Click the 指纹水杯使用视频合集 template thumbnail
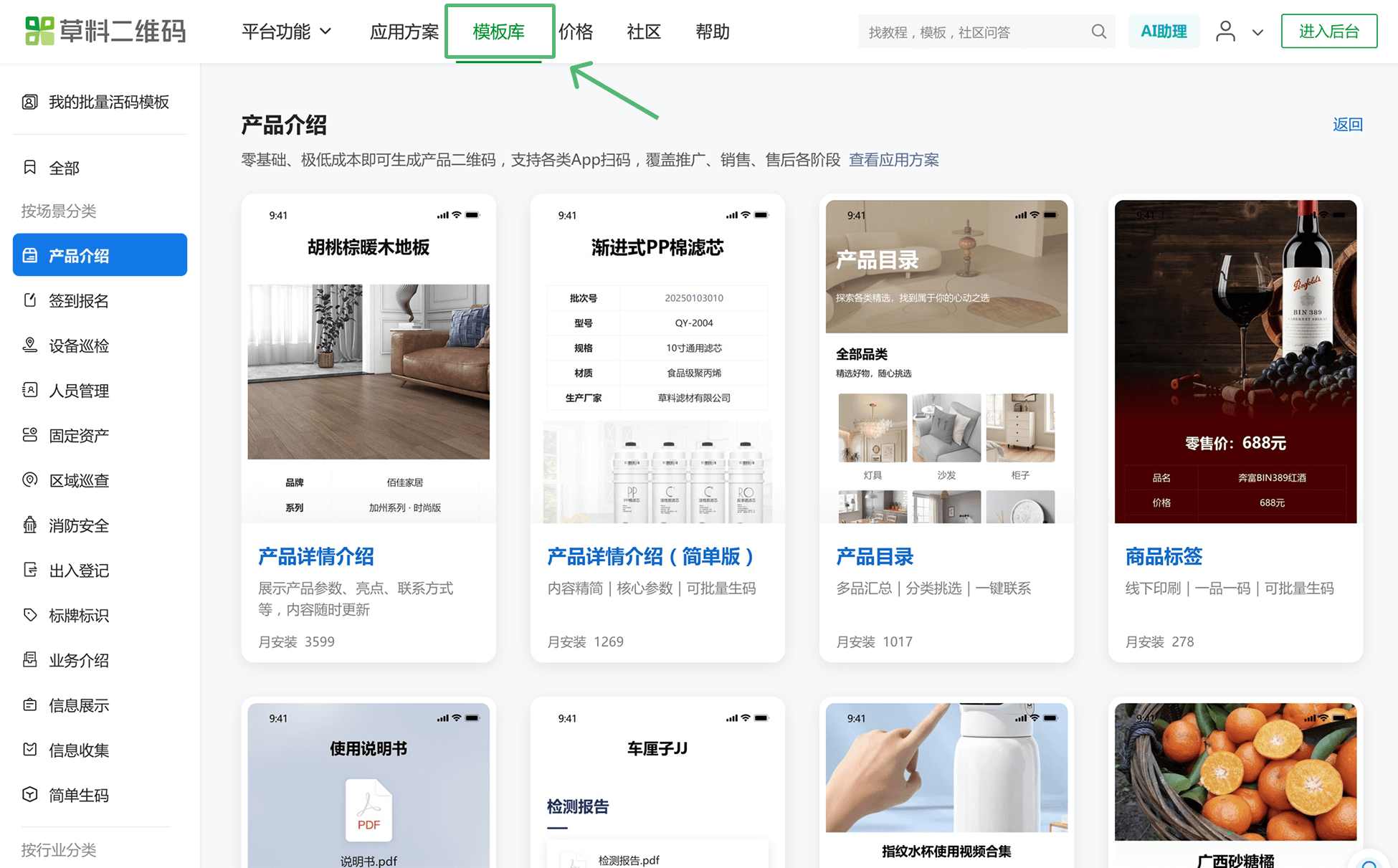 pyautogui.click(x=946, y=785)
